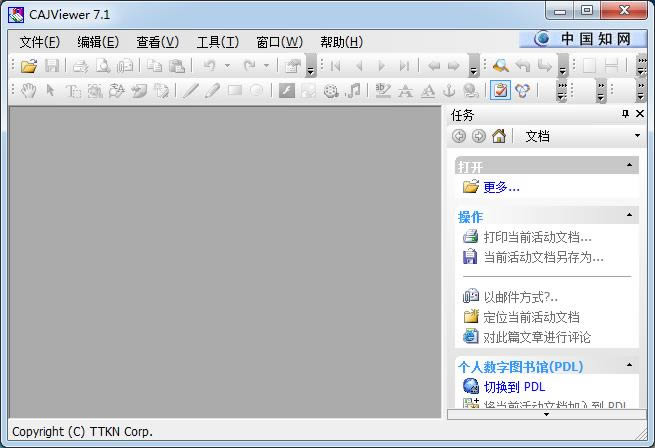Select the arrow pointer selection tool
Screen dimensions: 655x448
(x=51, y=90)
